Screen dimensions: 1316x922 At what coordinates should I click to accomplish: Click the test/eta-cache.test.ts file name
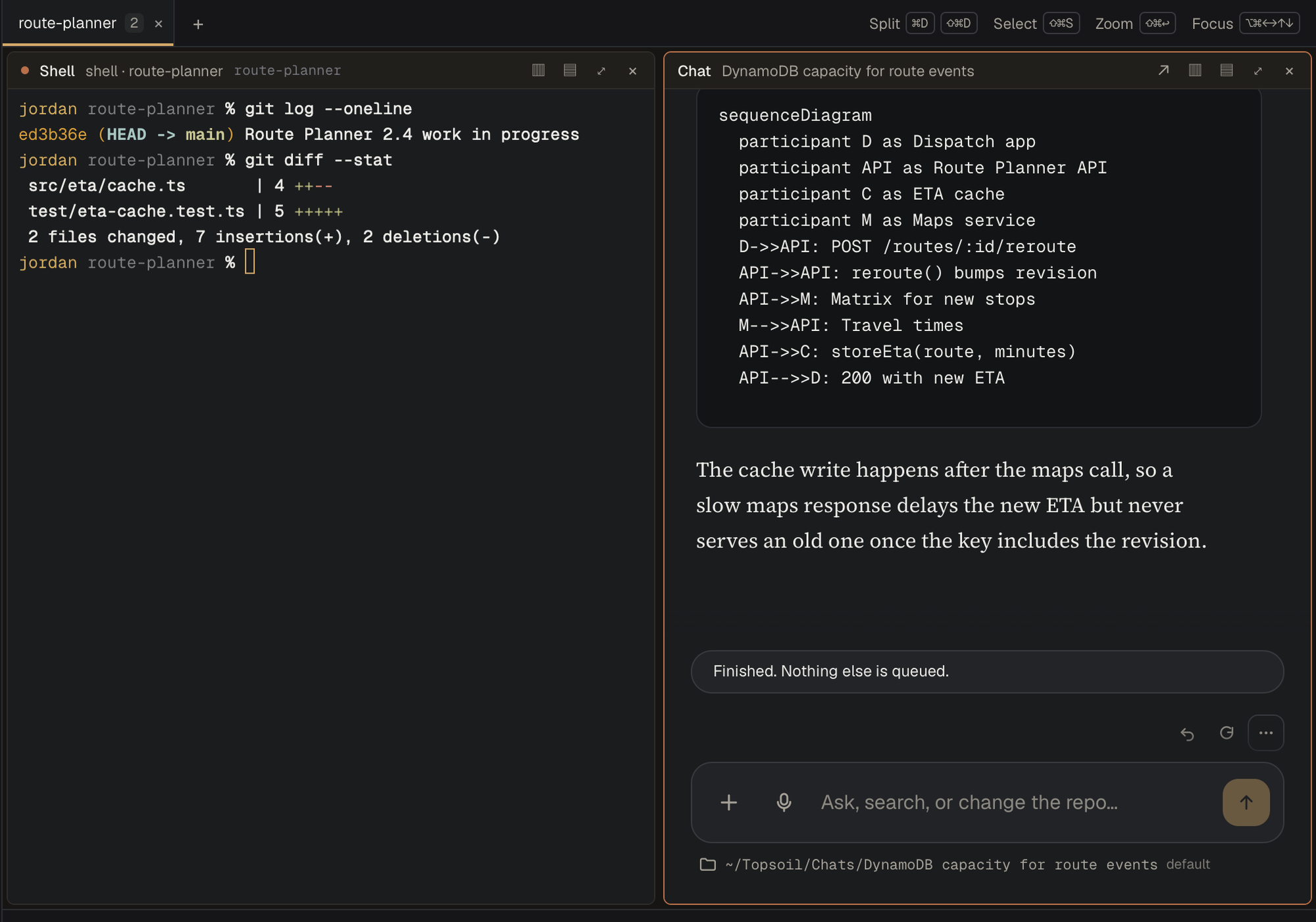[x=136, y=211]
